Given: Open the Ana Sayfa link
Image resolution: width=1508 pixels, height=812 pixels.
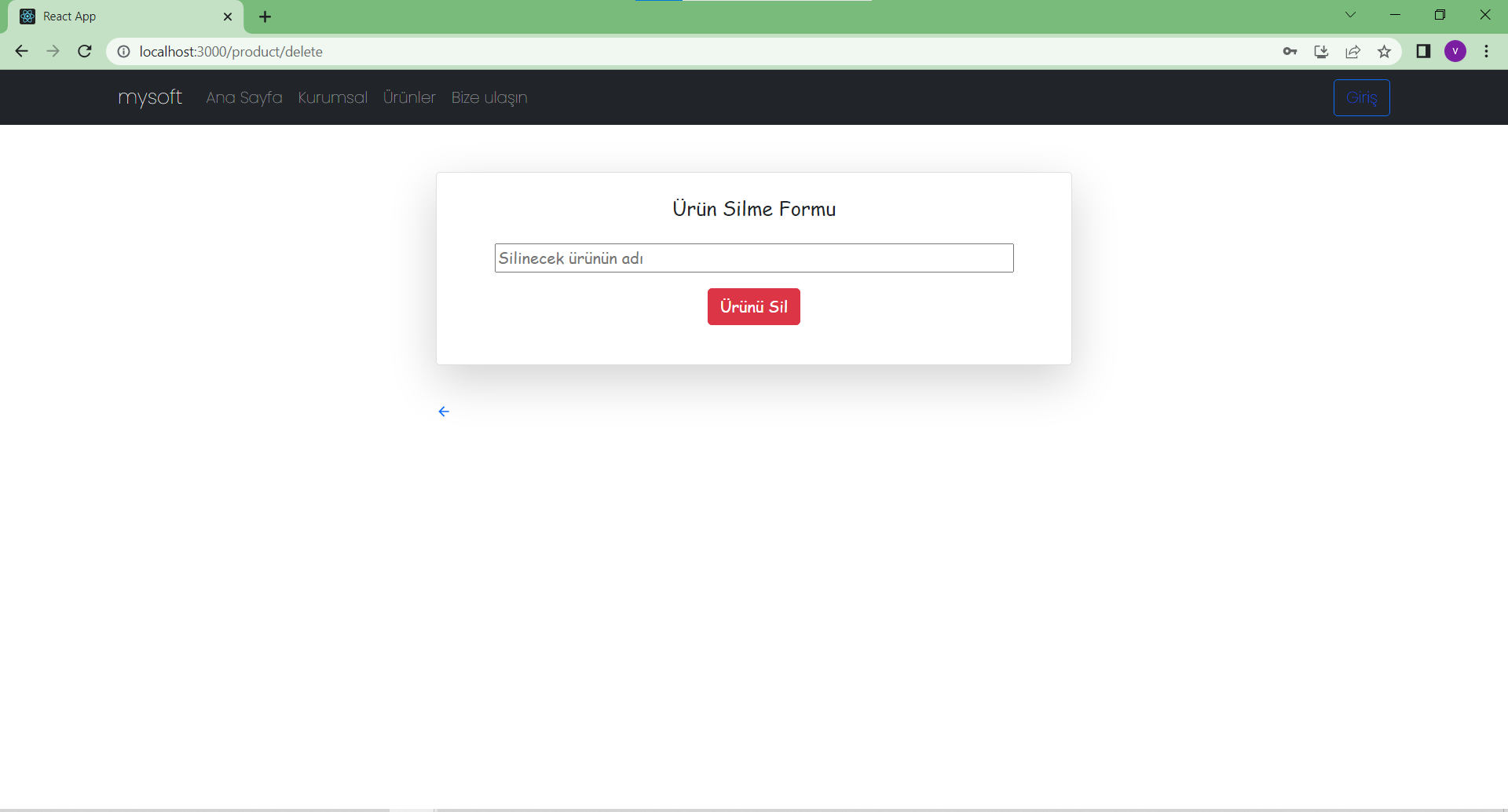Looking at the screenshot, I should coord(244,97).
